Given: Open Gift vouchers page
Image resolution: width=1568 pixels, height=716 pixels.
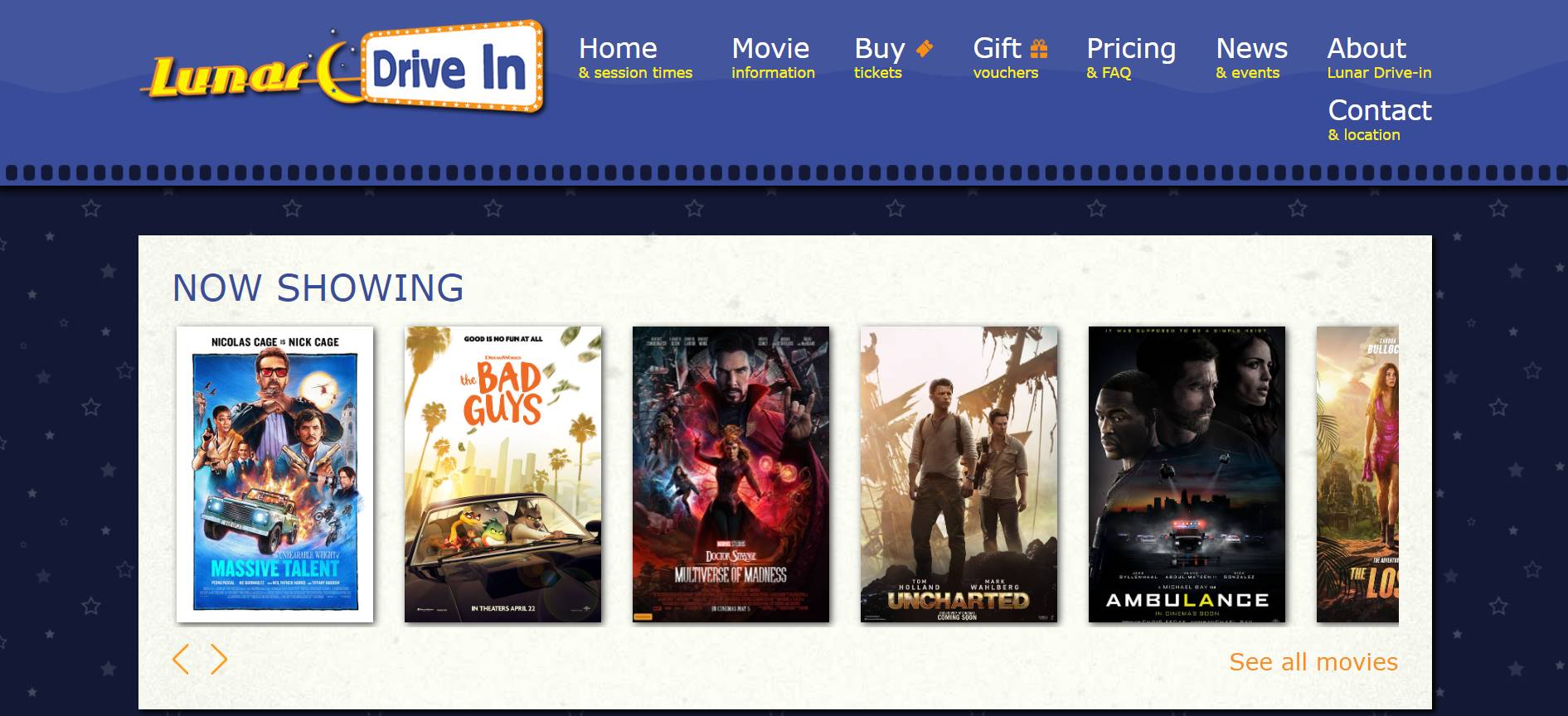Looking at the screenshot, I should [x=1010, y=58].
